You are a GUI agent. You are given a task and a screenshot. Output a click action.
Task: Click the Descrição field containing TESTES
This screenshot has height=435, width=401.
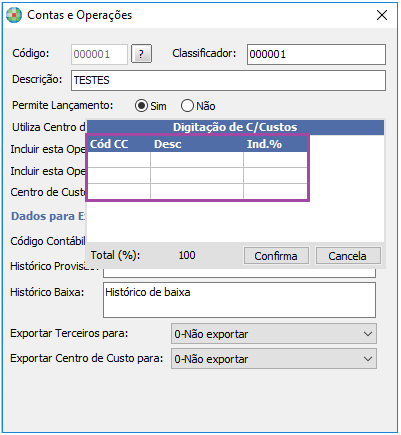pyautogui.click(x=228, y=80)
